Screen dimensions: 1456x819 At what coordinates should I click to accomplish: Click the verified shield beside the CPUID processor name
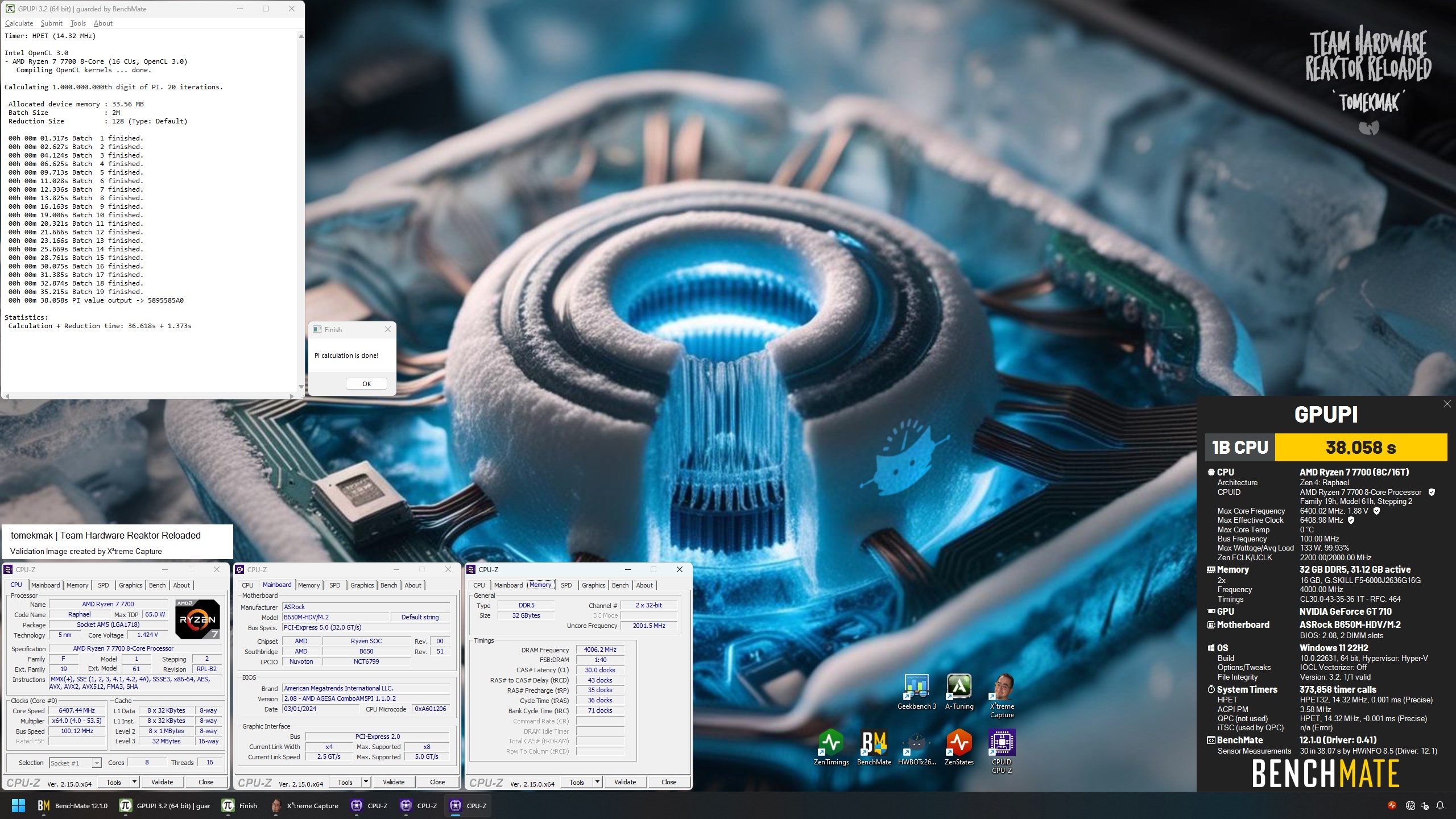(x=1432, y=492)
